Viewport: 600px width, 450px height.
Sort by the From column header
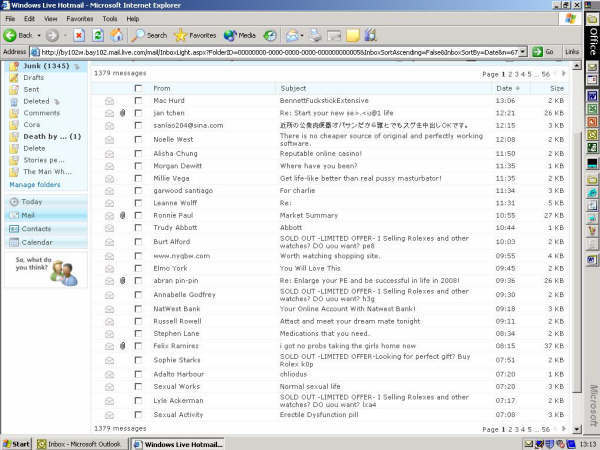162,88
